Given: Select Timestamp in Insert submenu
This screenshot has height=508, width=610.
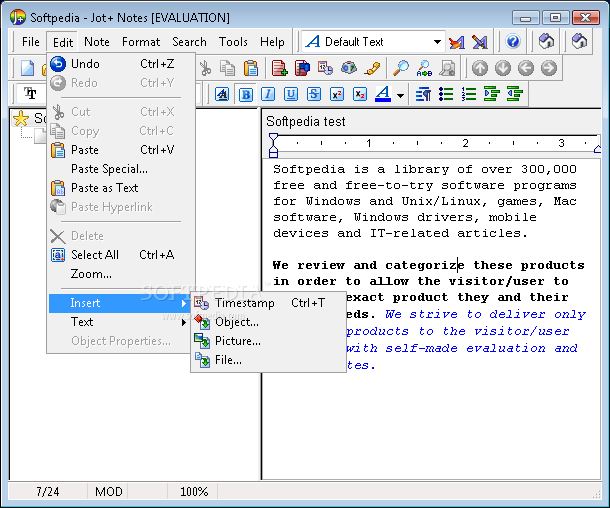Looking at the screenshot, I should (x=268, y=303).
